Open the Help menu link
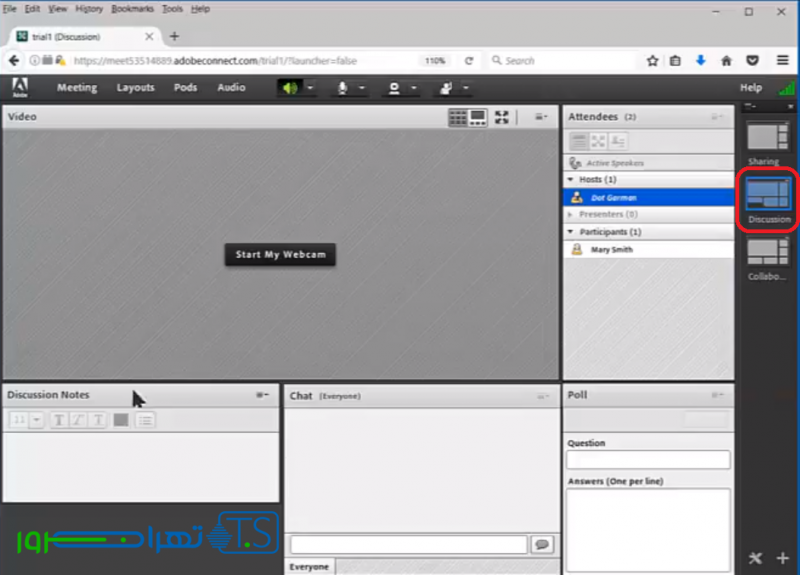The width and height of the screenshot is (800, 575). (750, 88)
